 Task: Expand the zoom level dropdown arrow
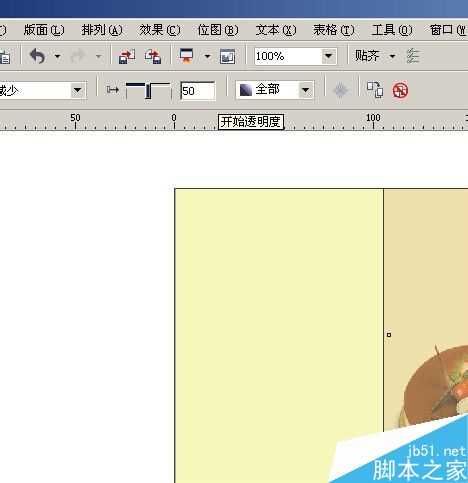tap(329, 56)
